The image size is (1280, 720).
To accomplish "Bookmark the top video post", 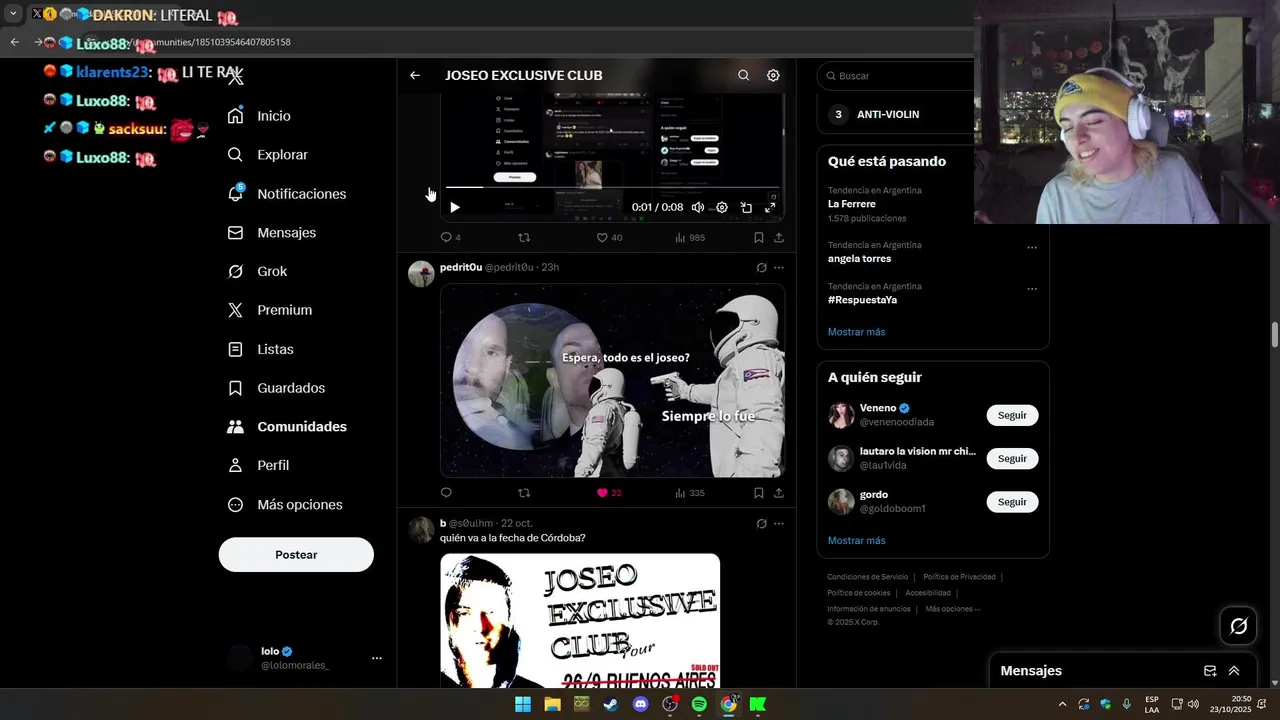I will 759,237.
